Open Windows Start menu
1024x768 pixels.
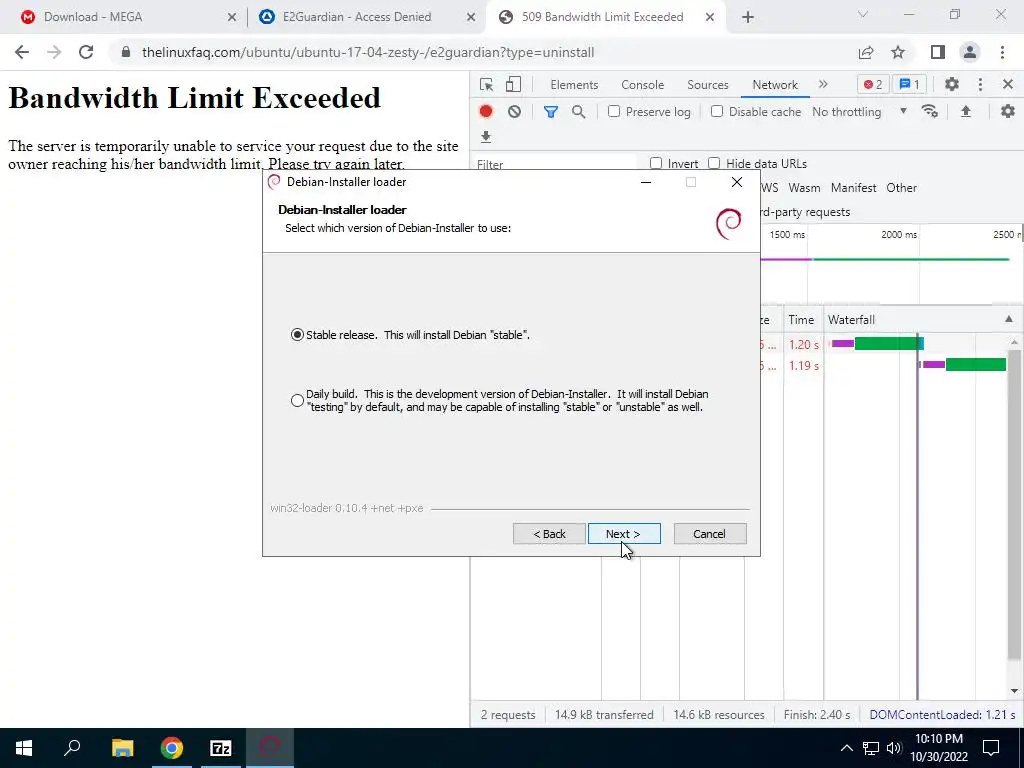[24, 748]
